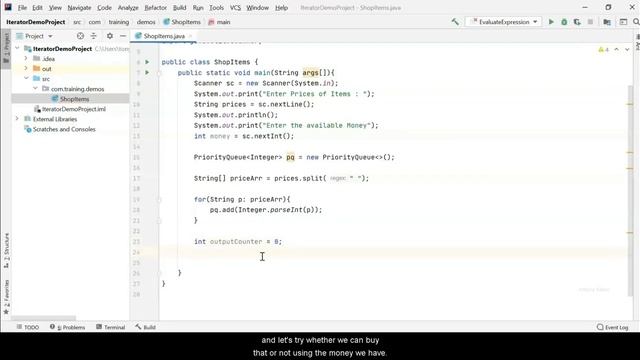This screenshot has width=640, height=360.
Task: Open Project panel settings gear
Action: point(110,36)
